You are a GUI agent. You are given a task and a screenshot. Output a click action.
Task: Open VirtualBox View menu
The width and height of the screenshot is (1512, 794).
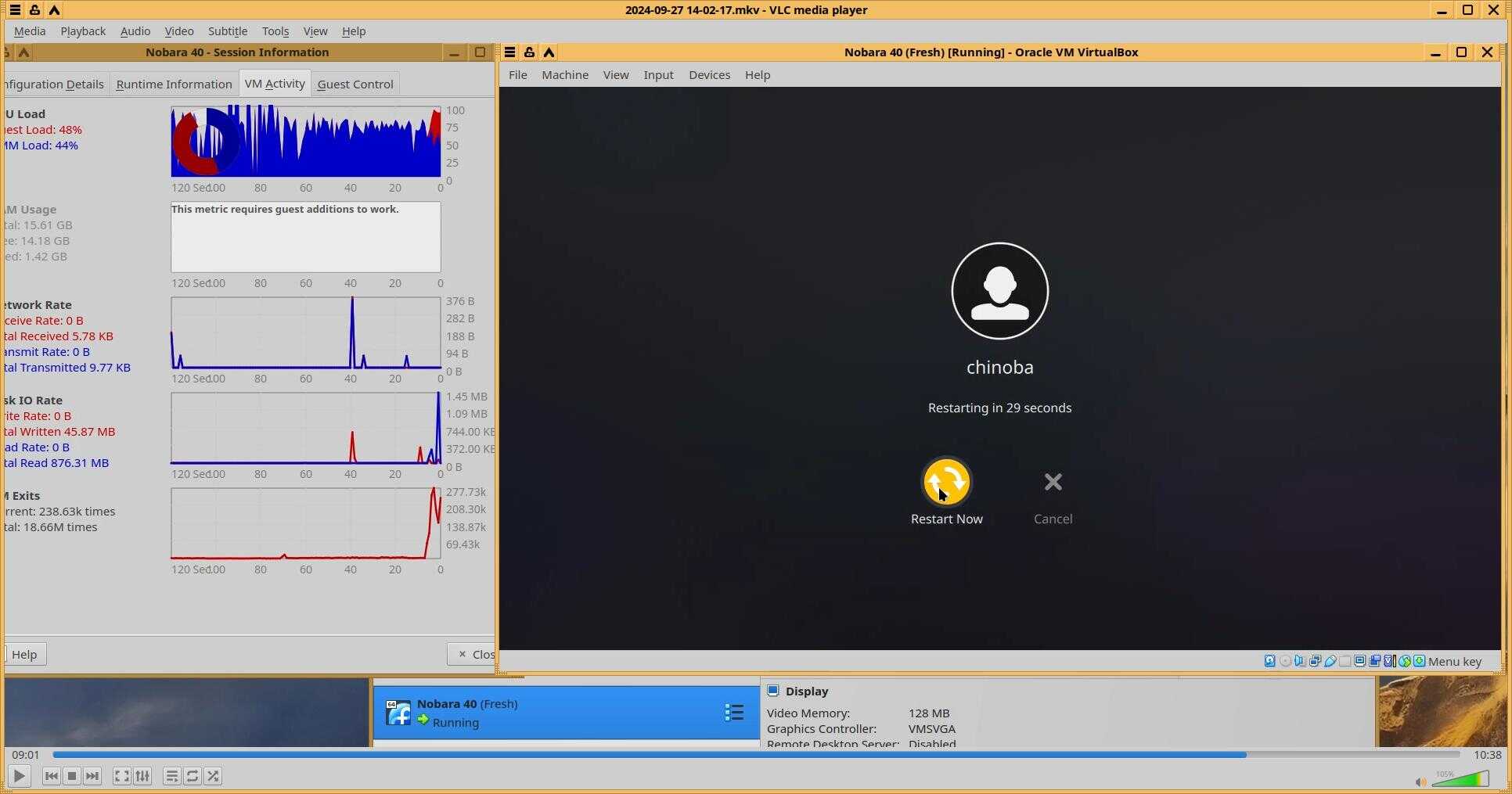click(x=616, y=75)
